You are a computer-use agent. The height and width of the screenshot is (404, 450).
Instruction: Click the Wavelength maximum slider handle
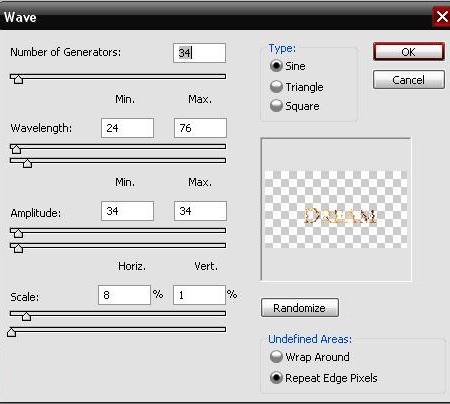[27, 163]
